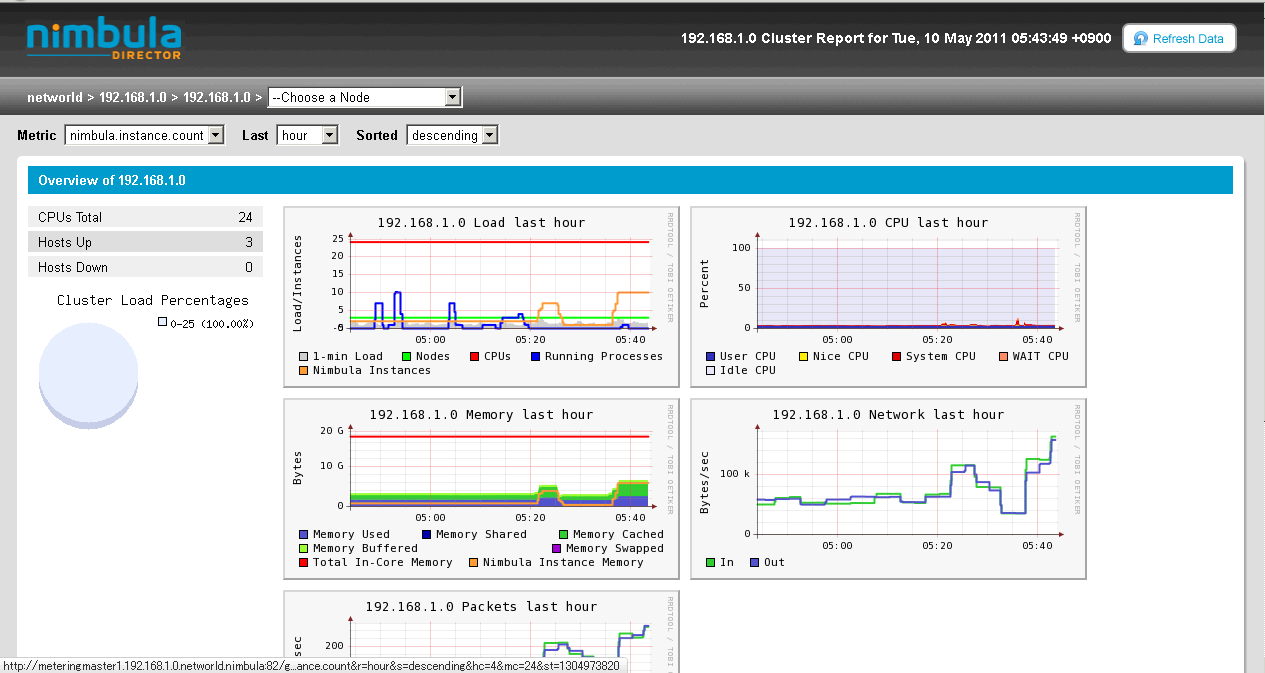
Task: Open the Packets last hour graph
Action: point(481,632)
